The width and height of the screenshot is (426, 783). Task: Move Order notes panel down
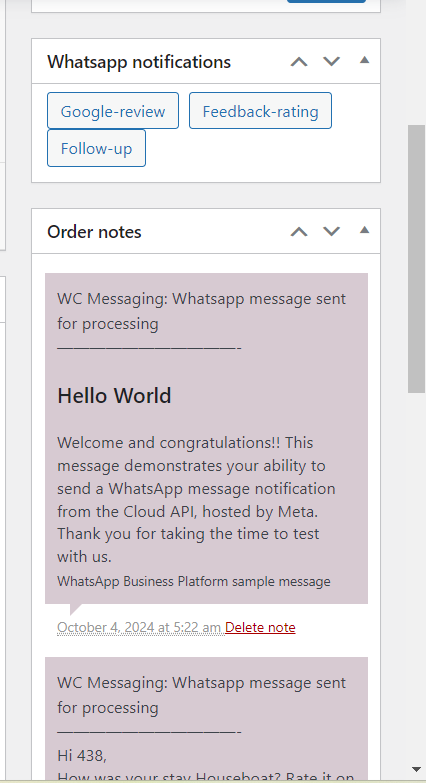(332, 231)
